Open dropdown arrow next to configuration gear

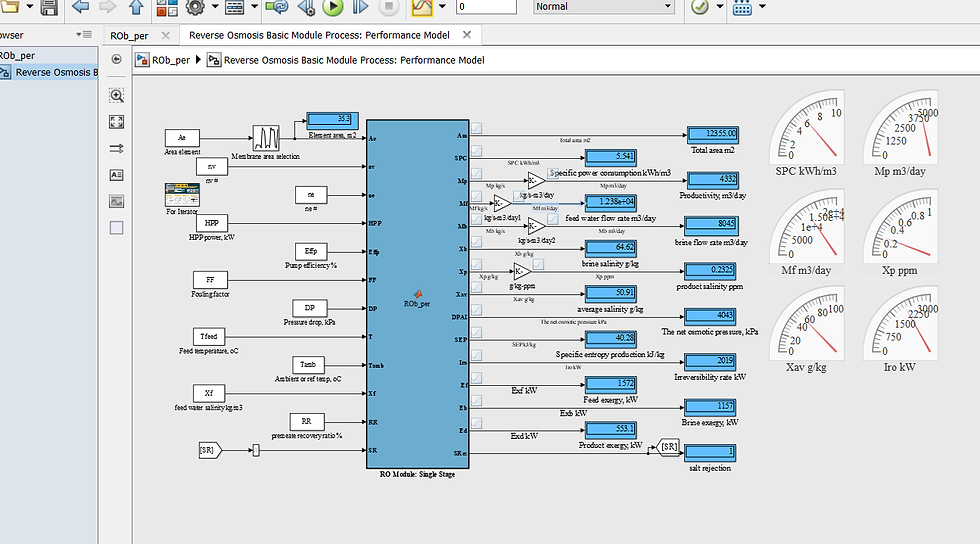tap(215, 7)
